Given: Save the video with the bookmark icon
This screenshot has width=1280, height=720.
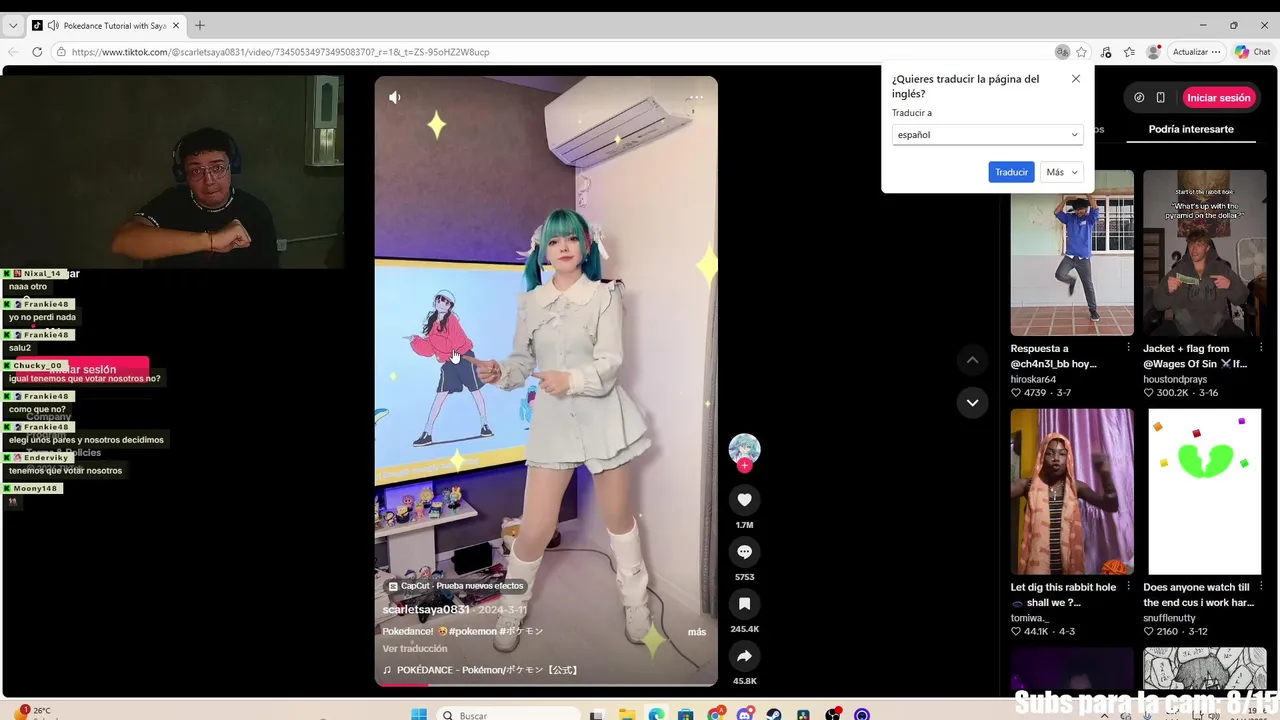Looking at the screenshot, I should pyautogui.click(x=744, y=604).
